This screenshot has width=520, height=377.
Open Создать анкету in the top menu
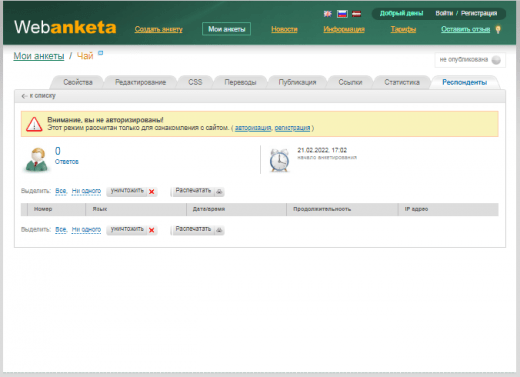click(x=159, y=29)
